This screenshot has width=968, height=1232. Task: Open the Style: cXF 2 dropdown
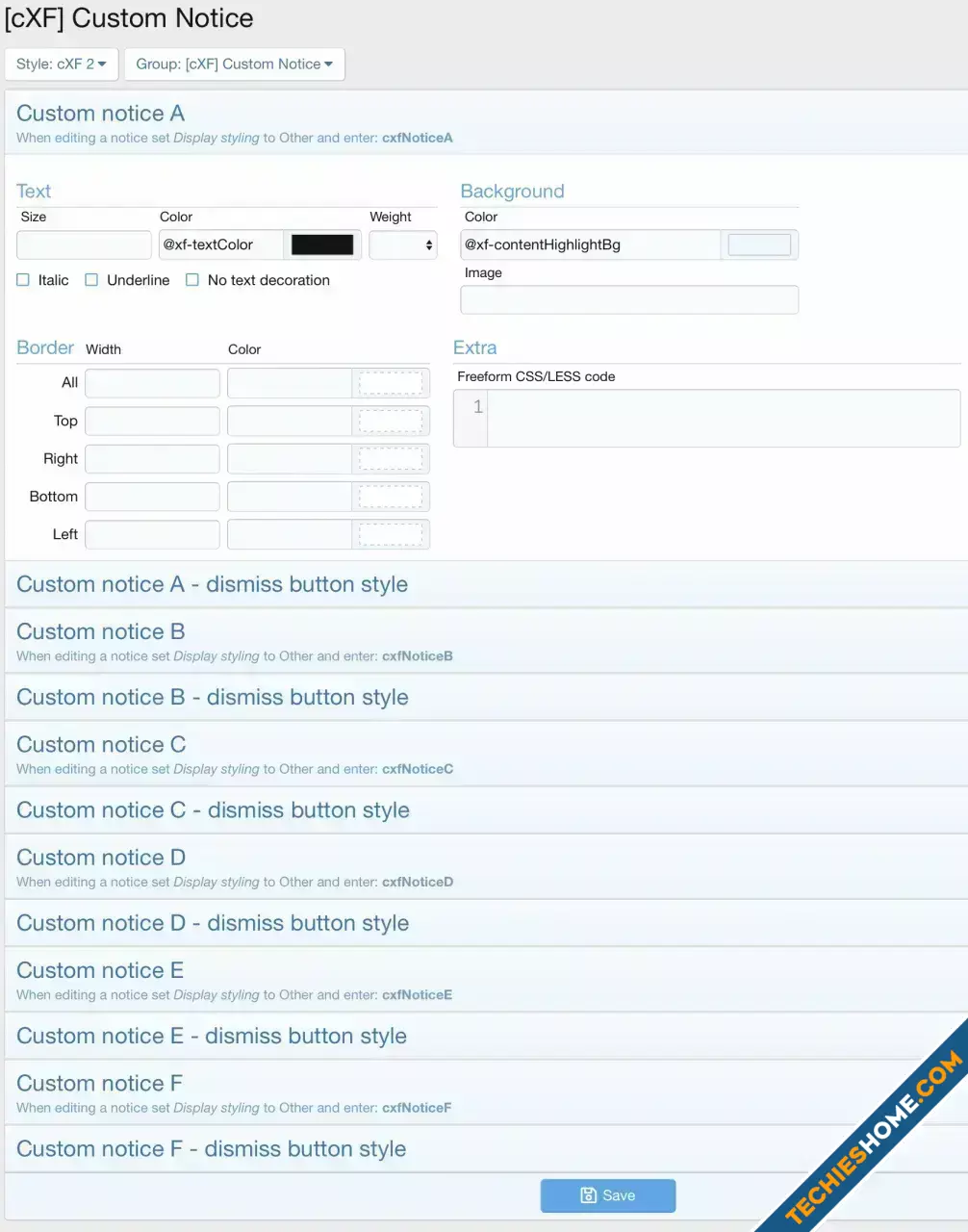point(62,64)
